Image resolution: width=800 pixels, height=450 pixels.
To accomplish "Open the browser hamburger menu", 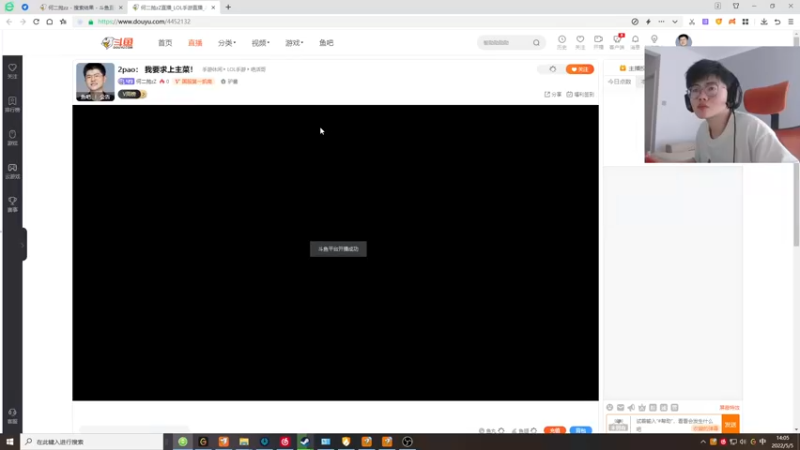I will tap(791, 22).
